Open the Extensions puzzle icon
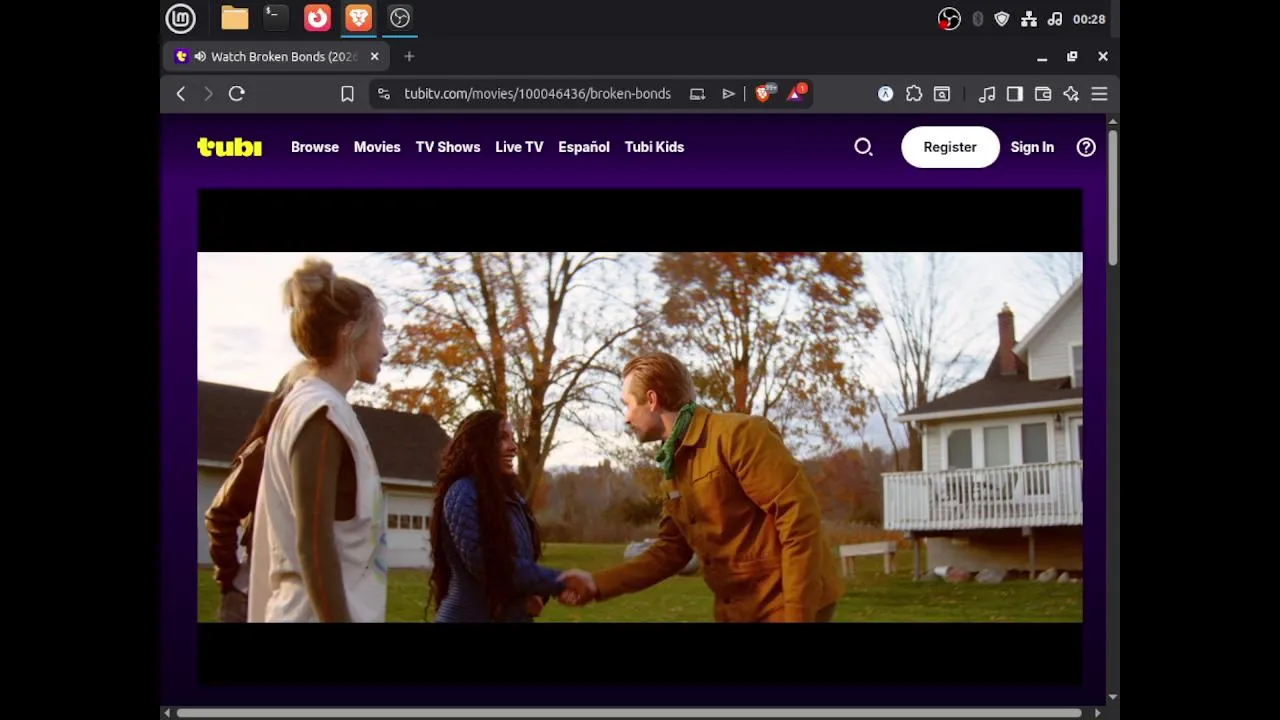Screen dimensions: 1280x720 click(913, 94)
